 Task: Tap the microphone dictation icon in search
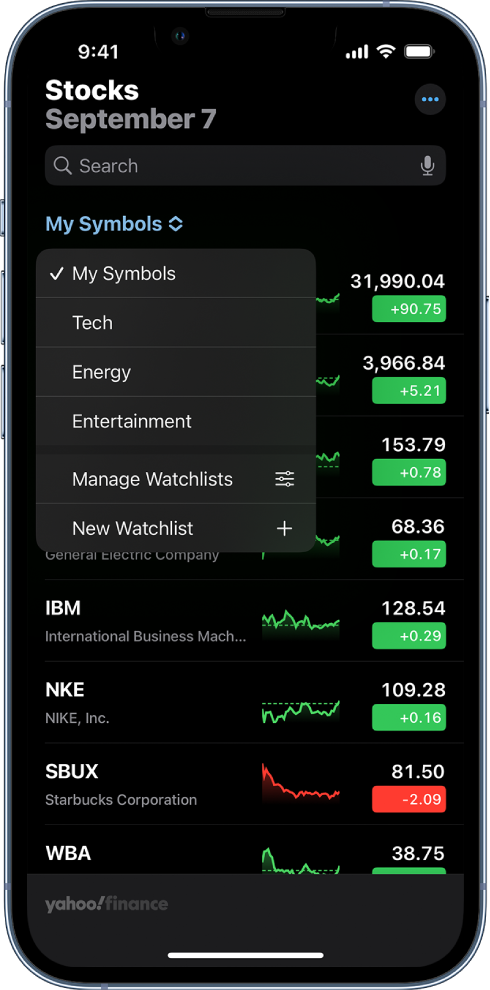427,166
